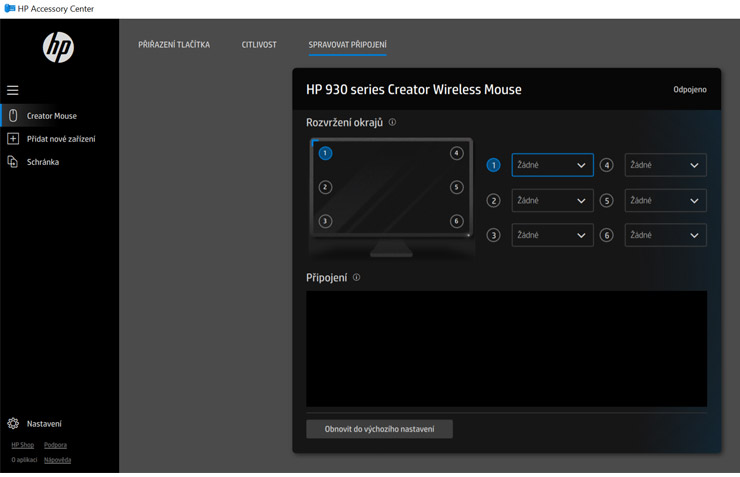The image size is (740, 477).
Task: Click the HP logo in the sidebar
Action: coord(59,48)
